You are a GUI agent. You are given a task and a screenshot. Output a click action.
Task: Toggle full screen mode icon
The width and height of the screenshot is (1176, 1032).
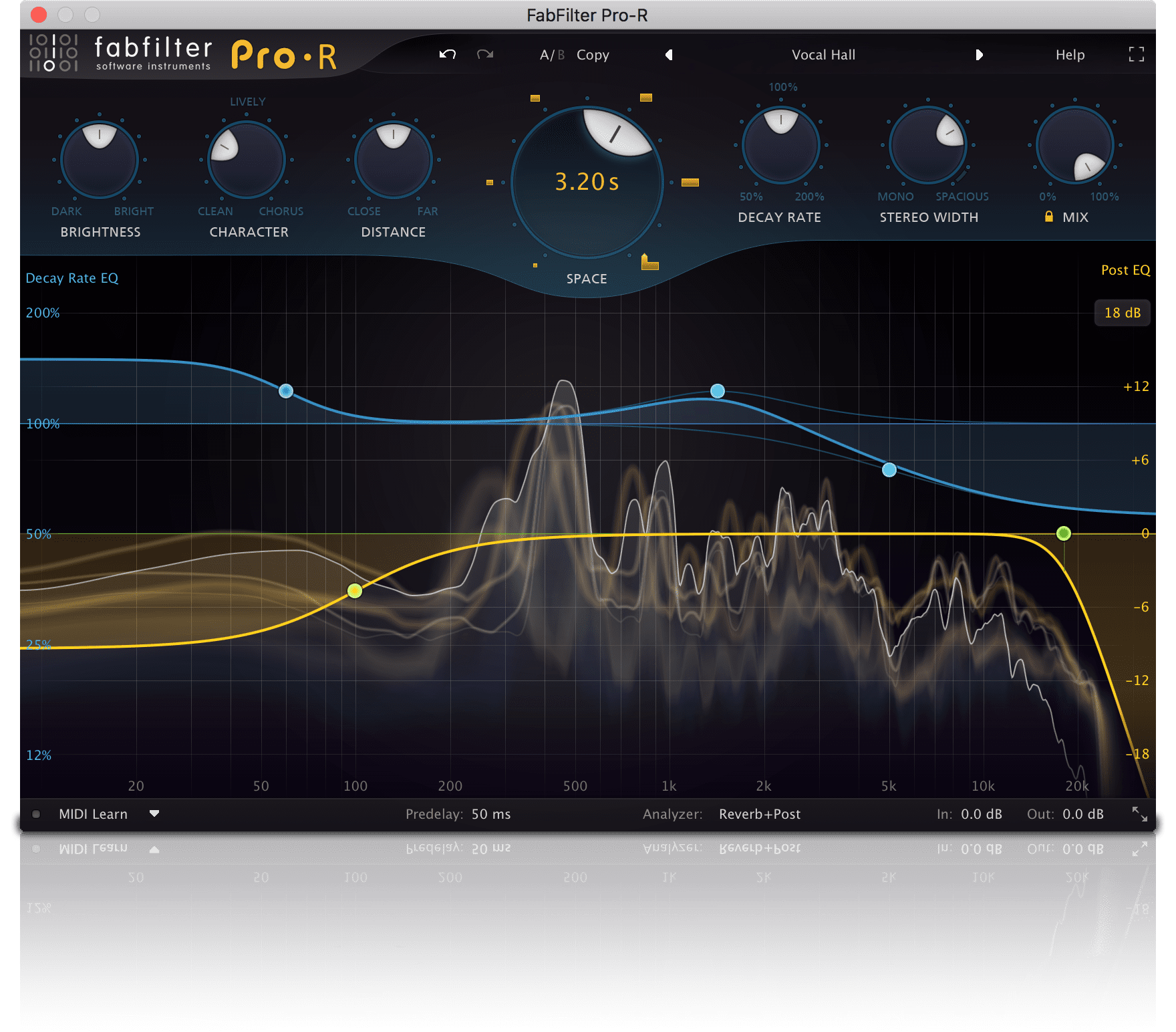(1136, 54)
